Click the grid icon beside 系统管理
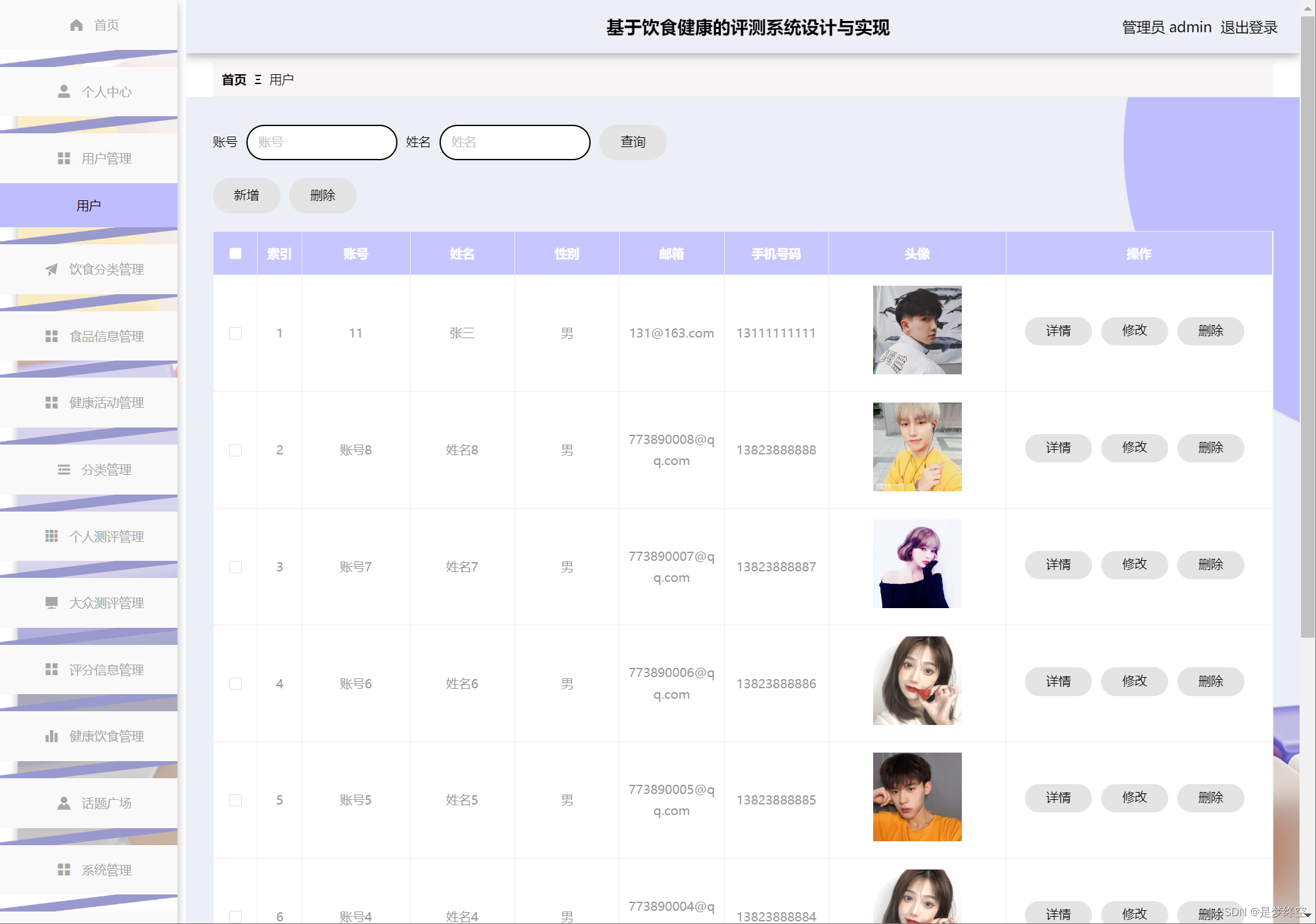Viewport: 1316px width, 924px height. (64, 869)
